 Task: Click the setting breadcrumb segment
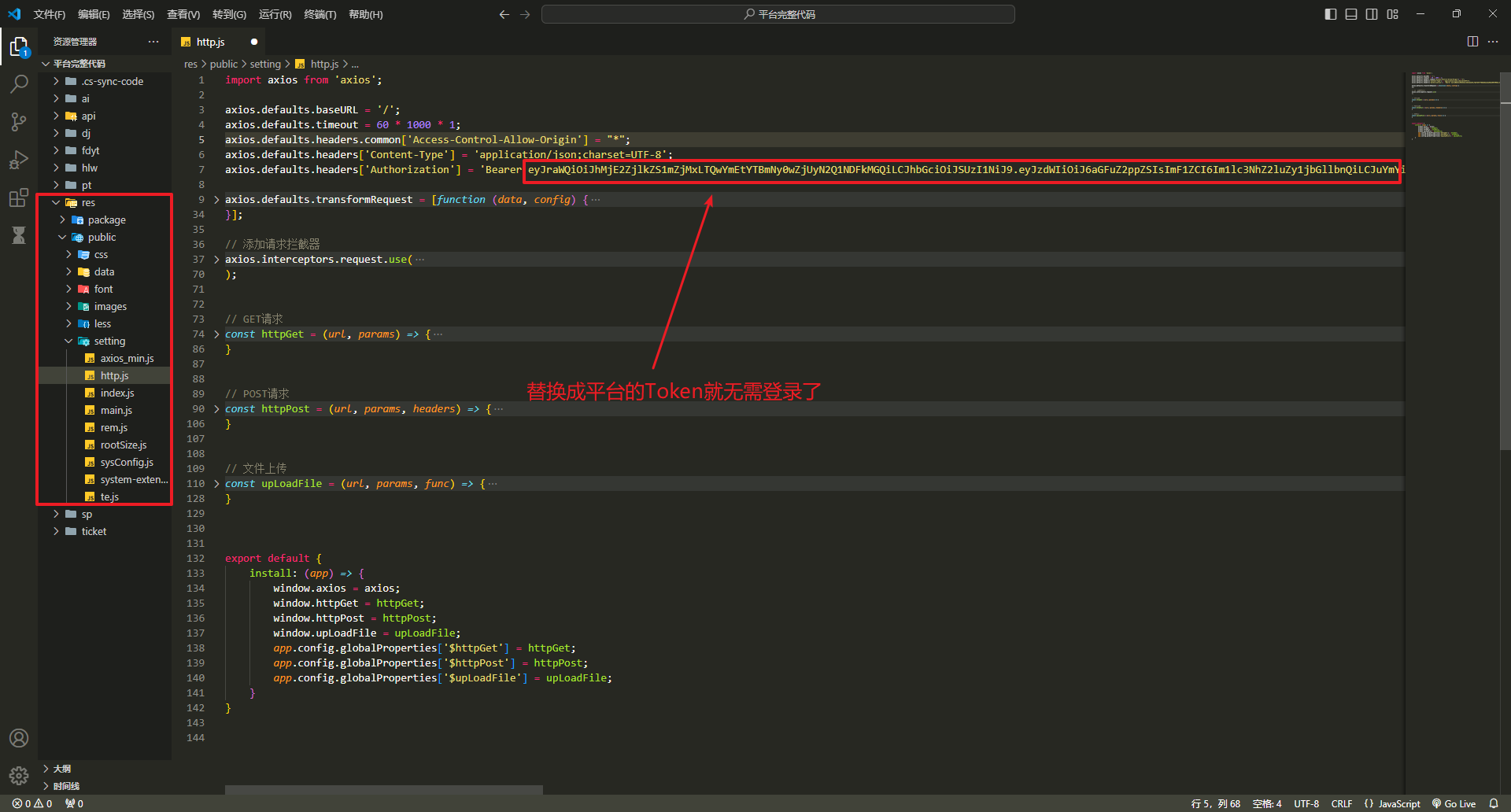[265, 64]
